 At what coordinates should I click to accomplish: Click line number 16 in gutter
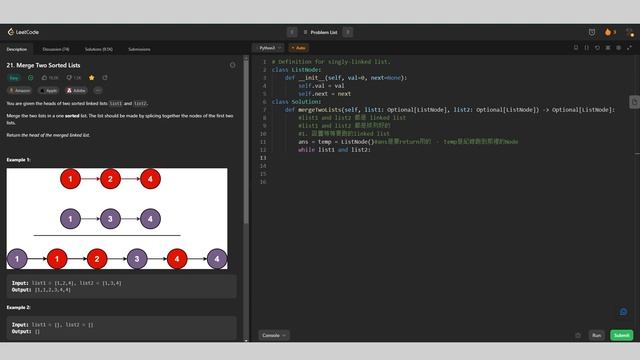[263, 182]
